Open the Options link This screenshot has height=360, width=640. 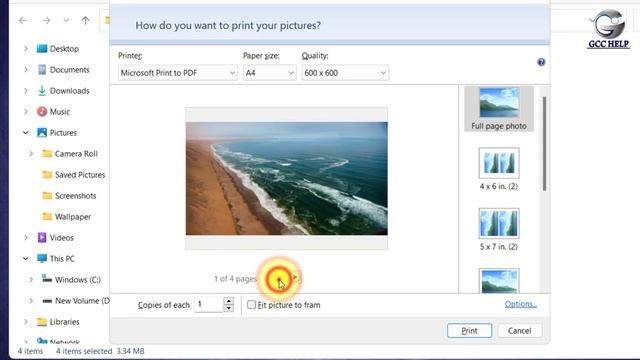click(x=521, y=304)
